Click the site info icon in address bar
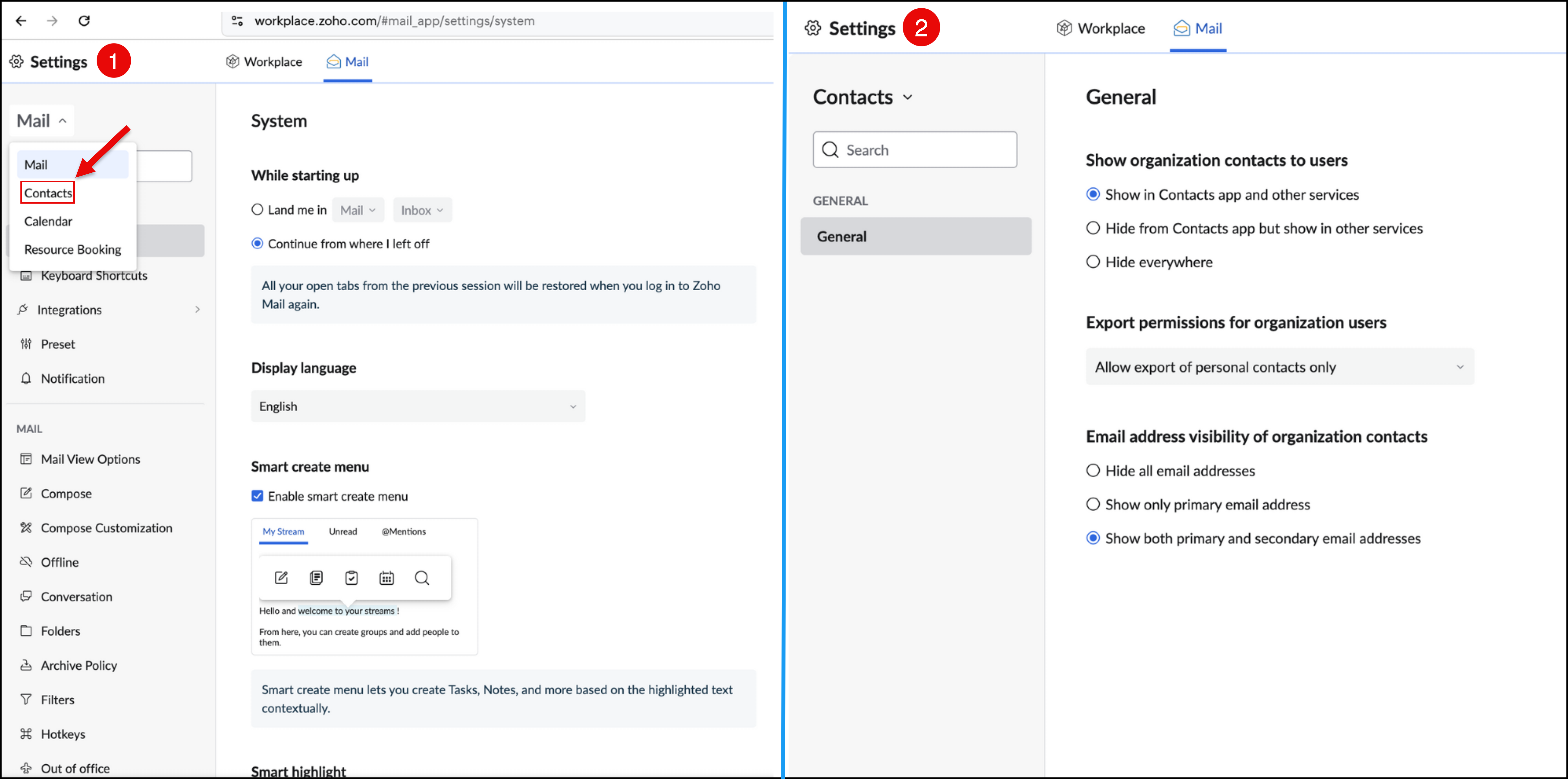Screen dimensions: 1568x779 click(x=238, y=21)
